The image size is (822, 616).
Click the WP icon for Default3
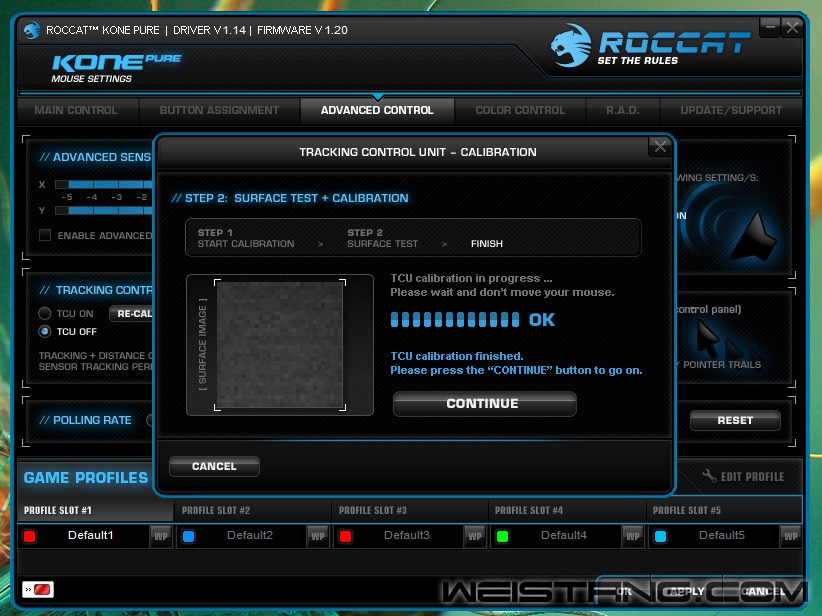click(x=475, y=536)
